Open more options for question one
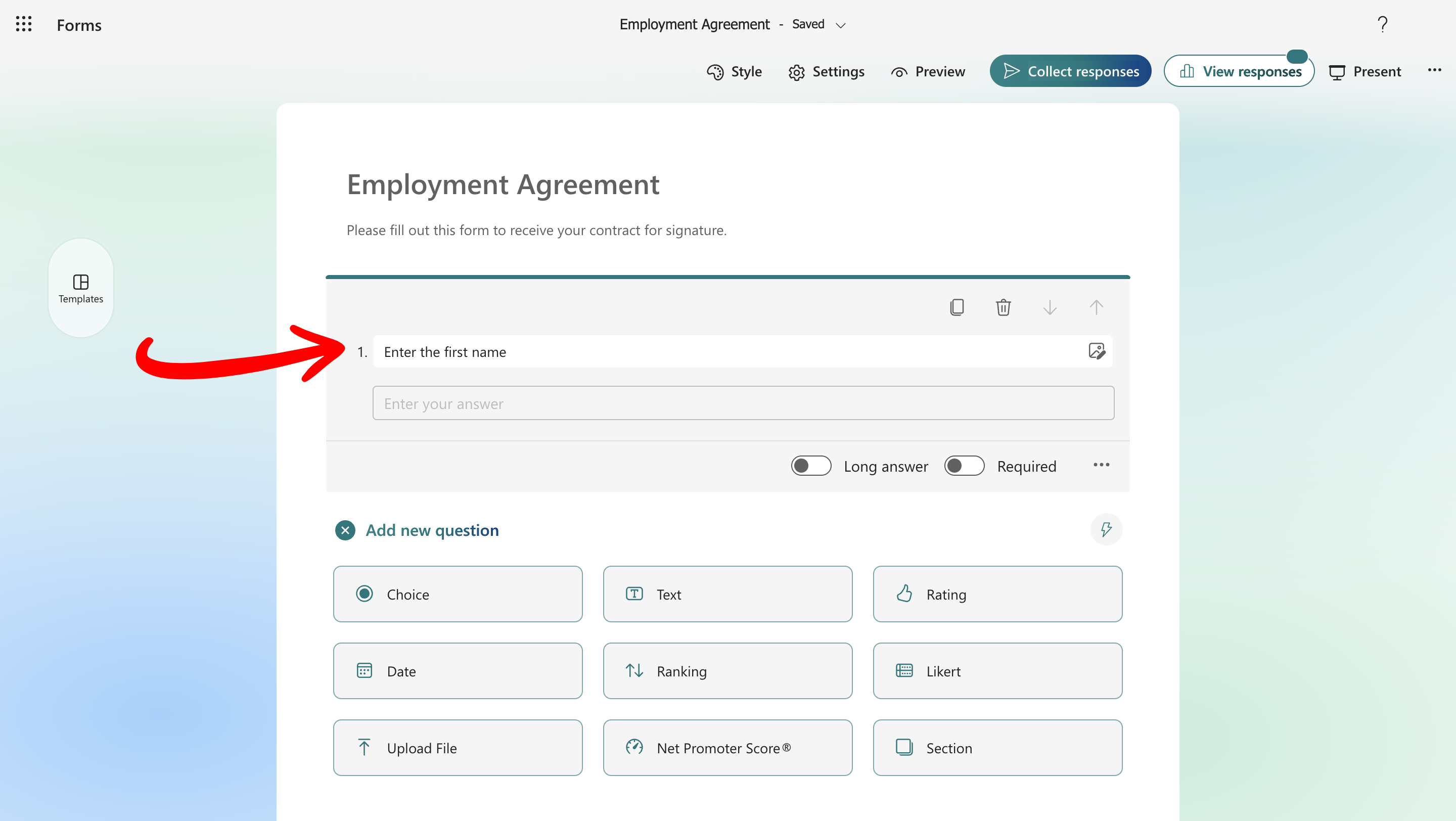This screenshot has width=1456, height=821. (x=1101, y=465)
